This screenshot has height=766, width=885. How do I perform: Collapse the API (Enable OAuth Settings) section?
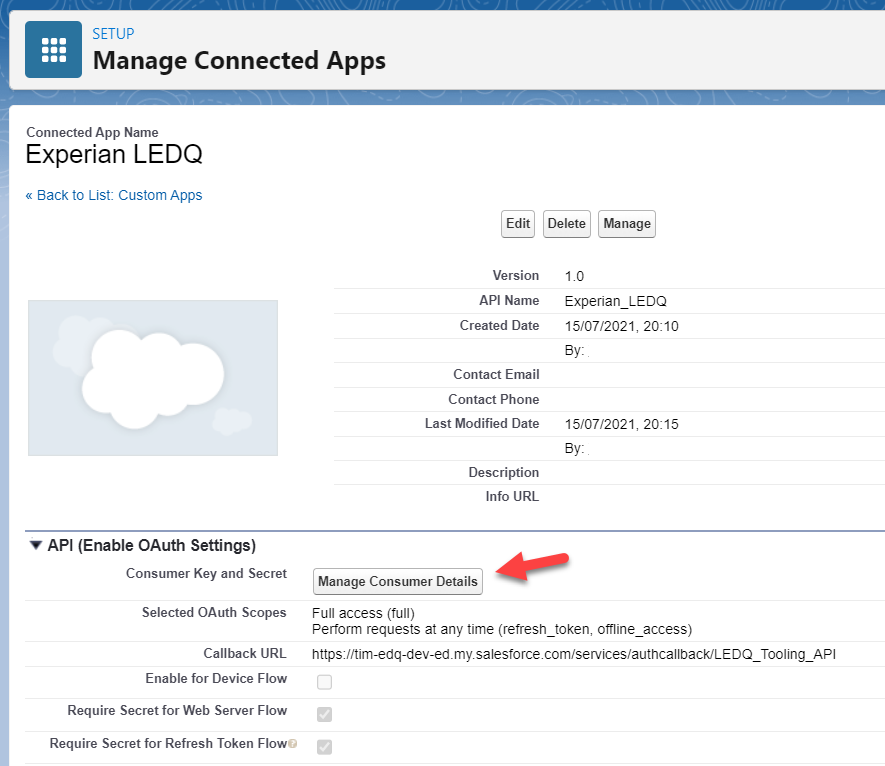pos(36,545)
